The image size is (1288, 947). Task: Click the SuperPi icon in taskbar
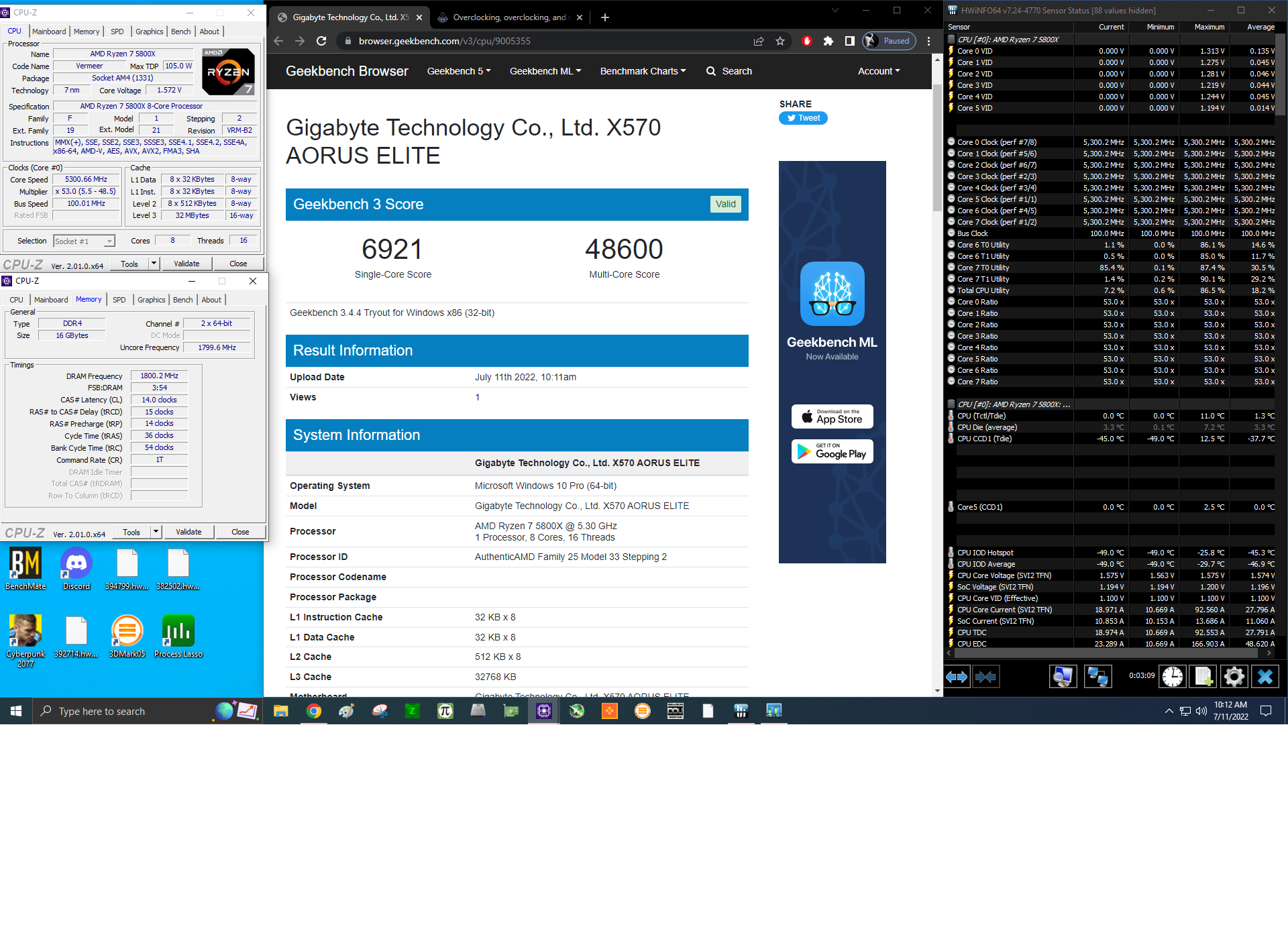pos(445,711)
